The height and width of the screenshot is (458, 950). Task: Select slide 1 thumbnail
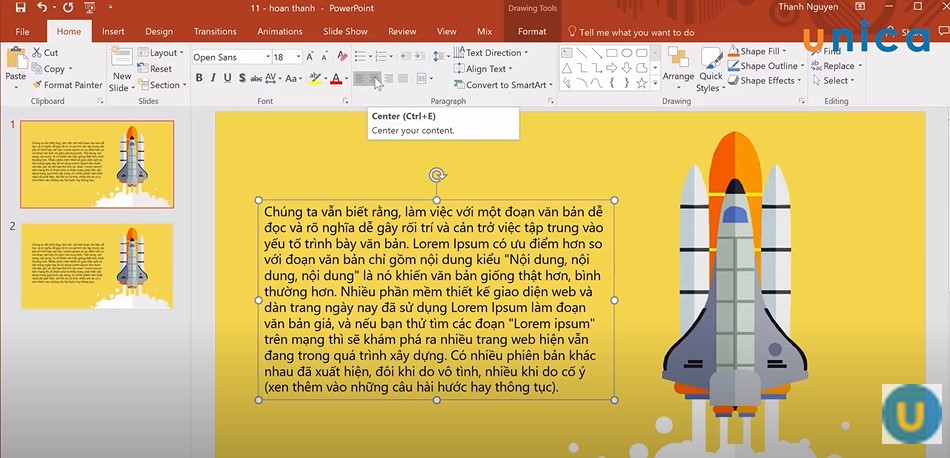(x=97, y=164)
